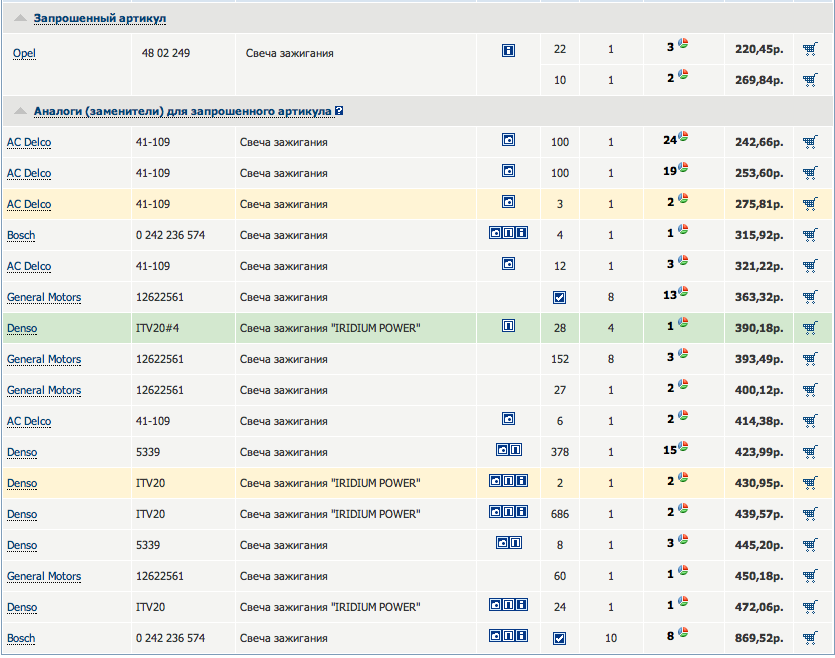The width and height of the screenshot is (835, 658).
Task: Open AC Delco link in 414,38р. row
Action: coord(29,421)
